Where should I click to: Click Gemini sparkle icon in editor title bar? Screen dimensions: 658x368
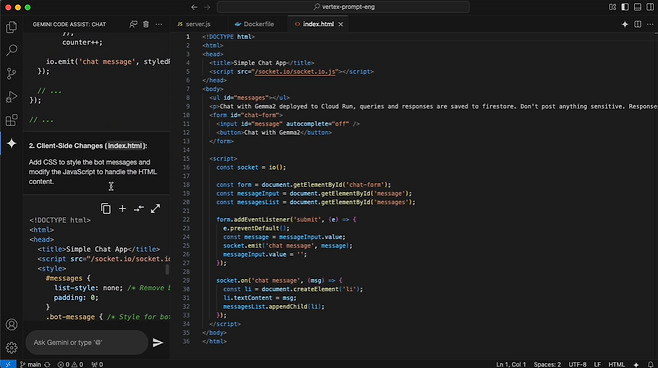(624, 24)
